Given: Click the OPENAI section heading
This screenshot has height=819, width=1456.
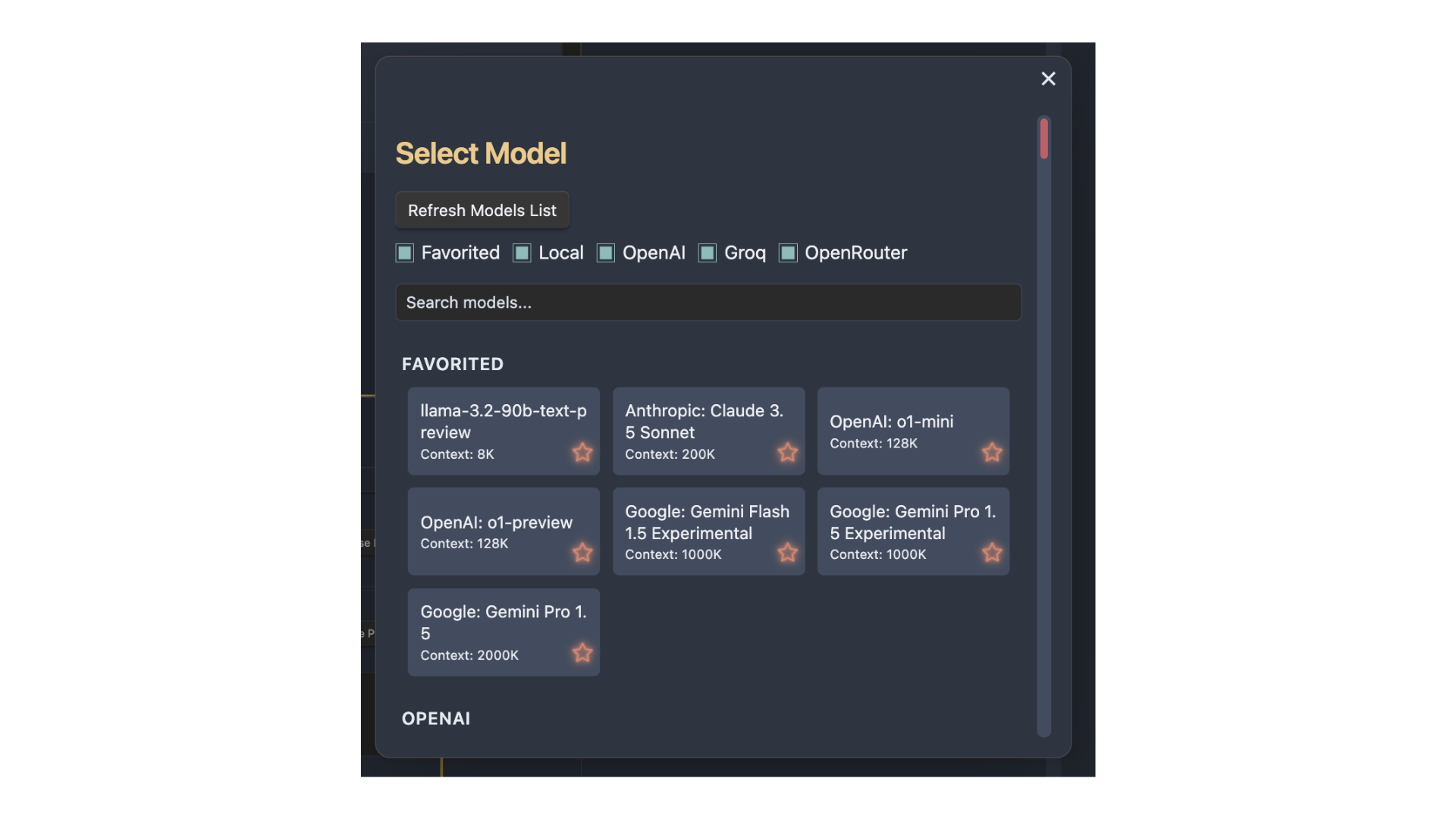Looking at the screenshot, I should [436, 719].
